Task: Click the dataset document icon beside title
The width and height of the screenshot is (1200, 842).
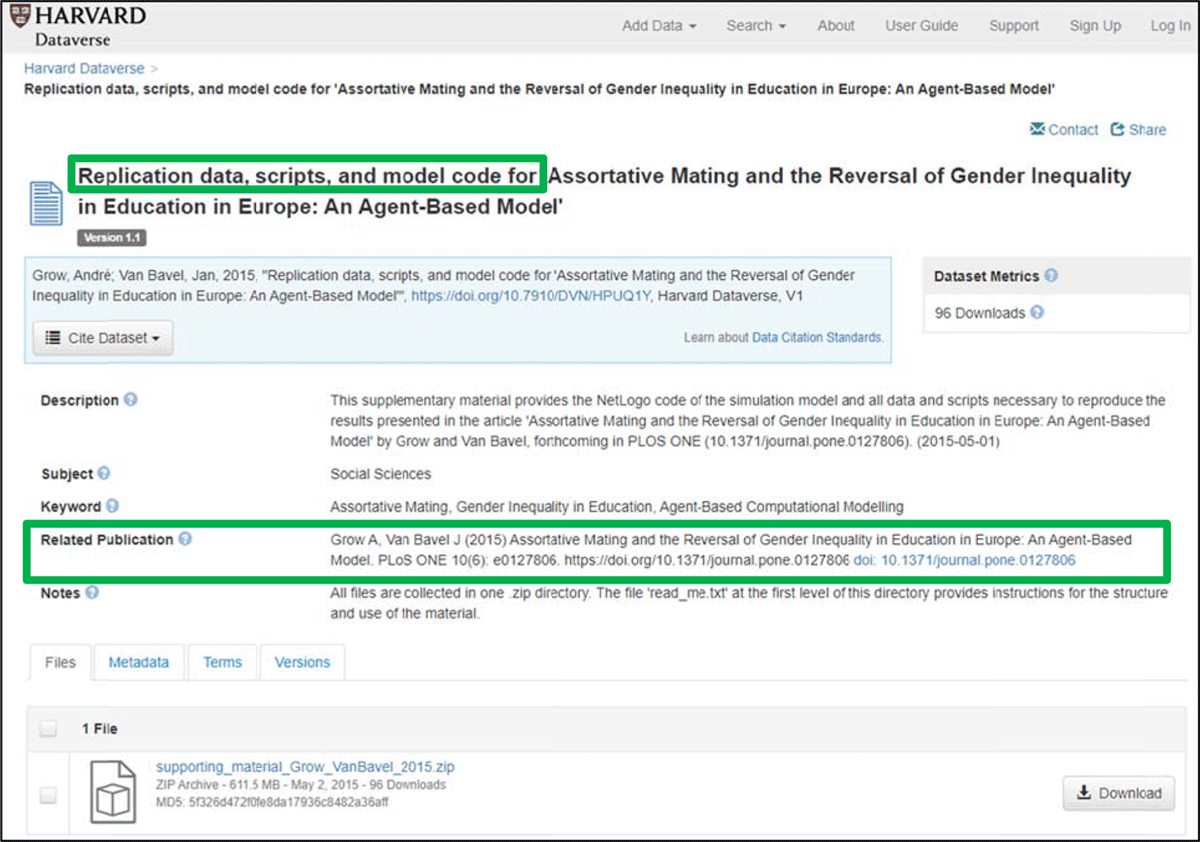Action: pyautogui.click(x=47, y=204)
